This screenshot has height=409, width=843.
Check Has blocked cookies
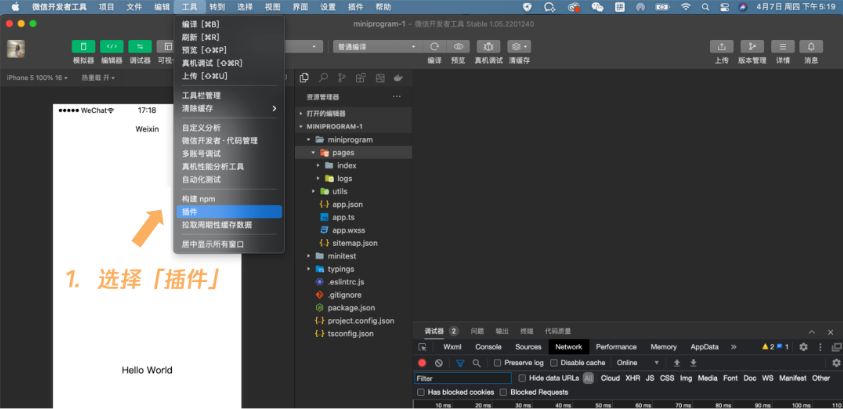pos(421,392)
